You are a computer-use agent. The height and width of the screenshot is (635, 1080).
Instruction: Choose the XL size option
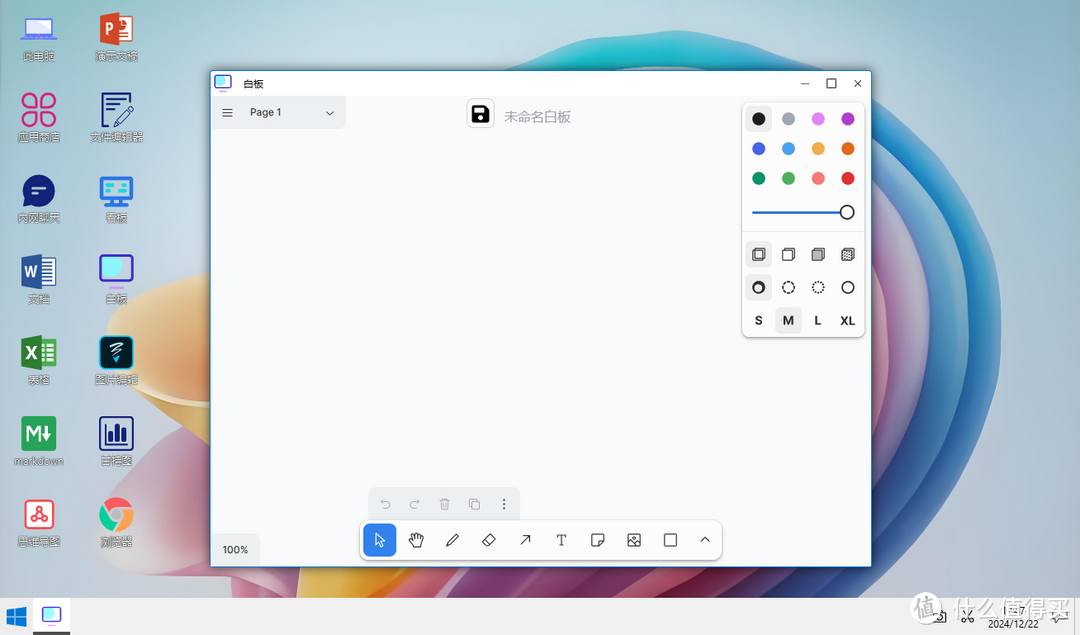pos(847,321)
